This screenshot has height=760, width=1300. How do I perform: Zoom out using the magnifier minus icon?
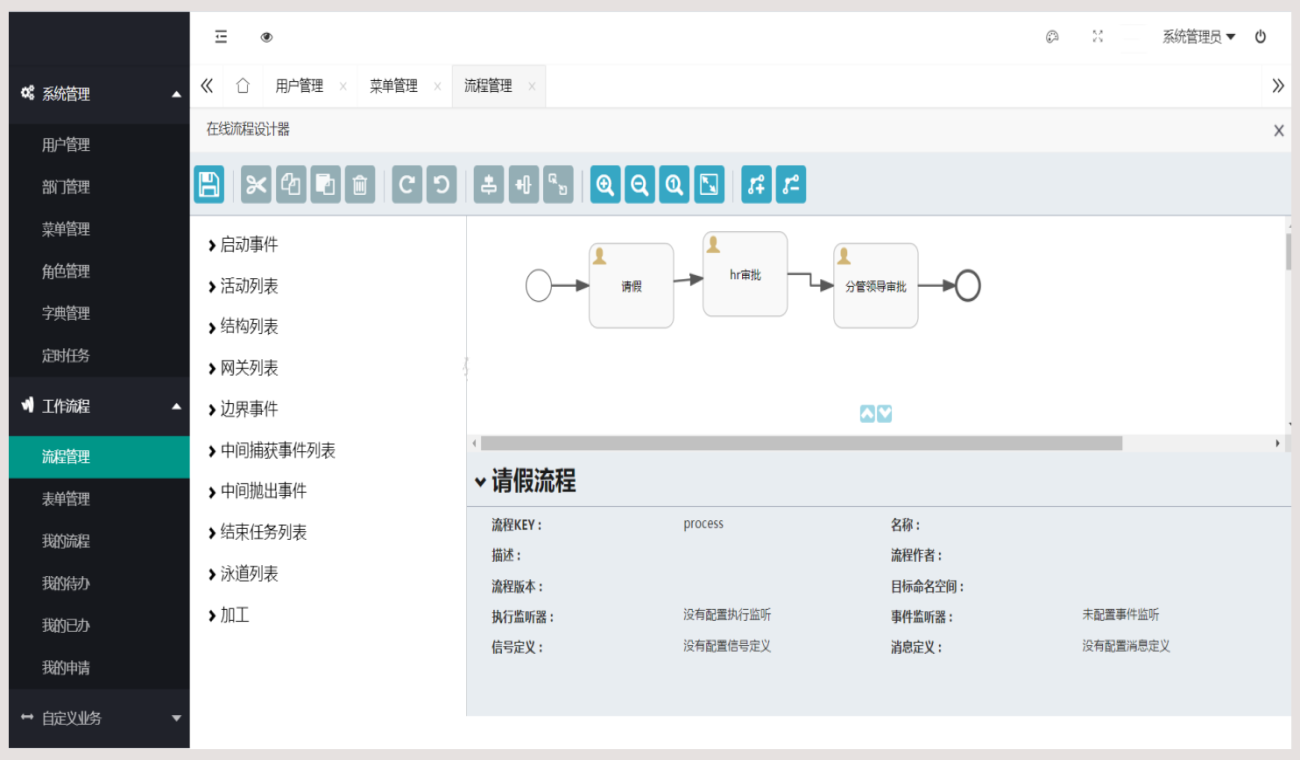pos(640,185)
